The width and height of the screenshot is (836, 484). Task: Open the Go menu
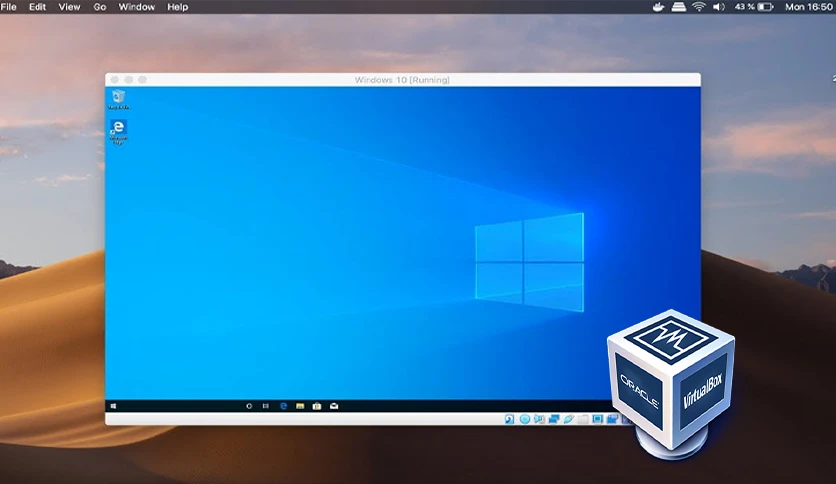click(x=100, y=7)
